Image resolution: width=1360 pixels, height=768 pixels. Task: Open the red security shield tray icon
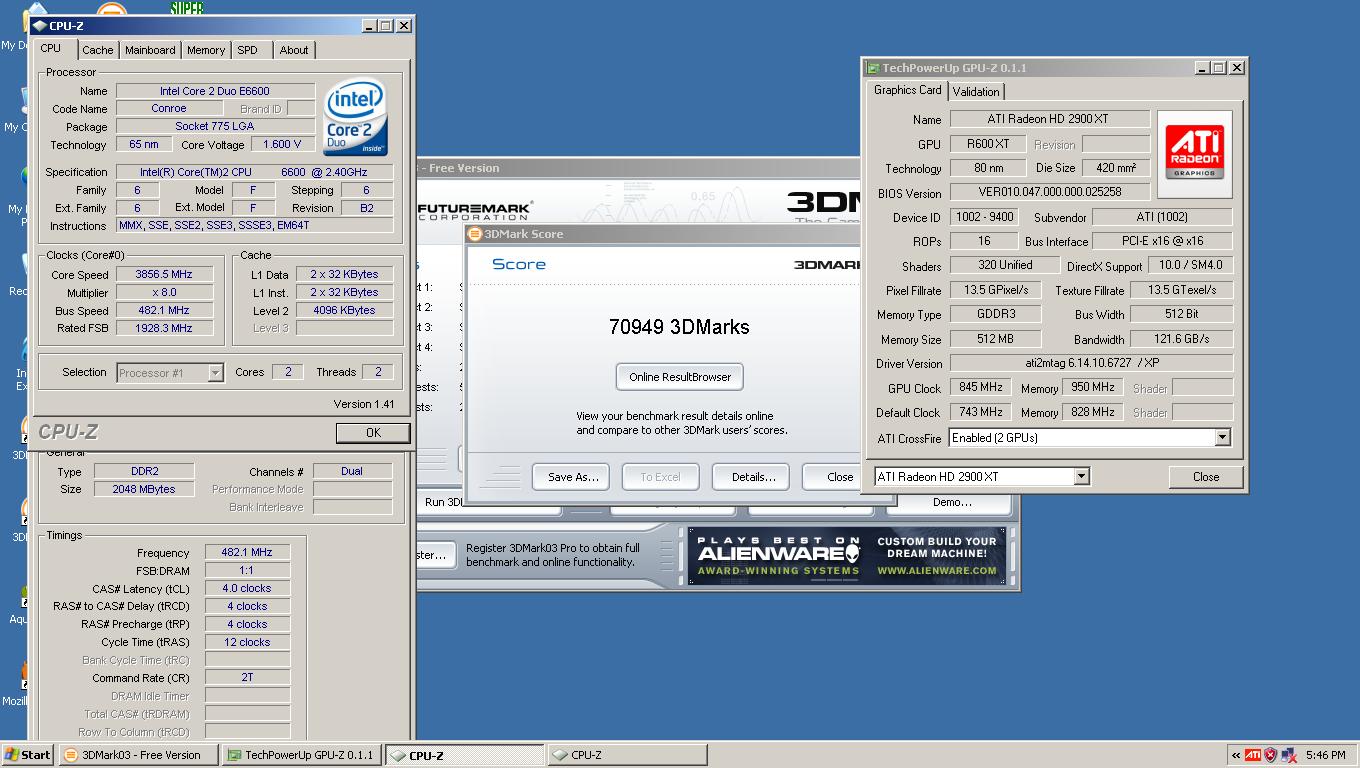pos(1270,755)
